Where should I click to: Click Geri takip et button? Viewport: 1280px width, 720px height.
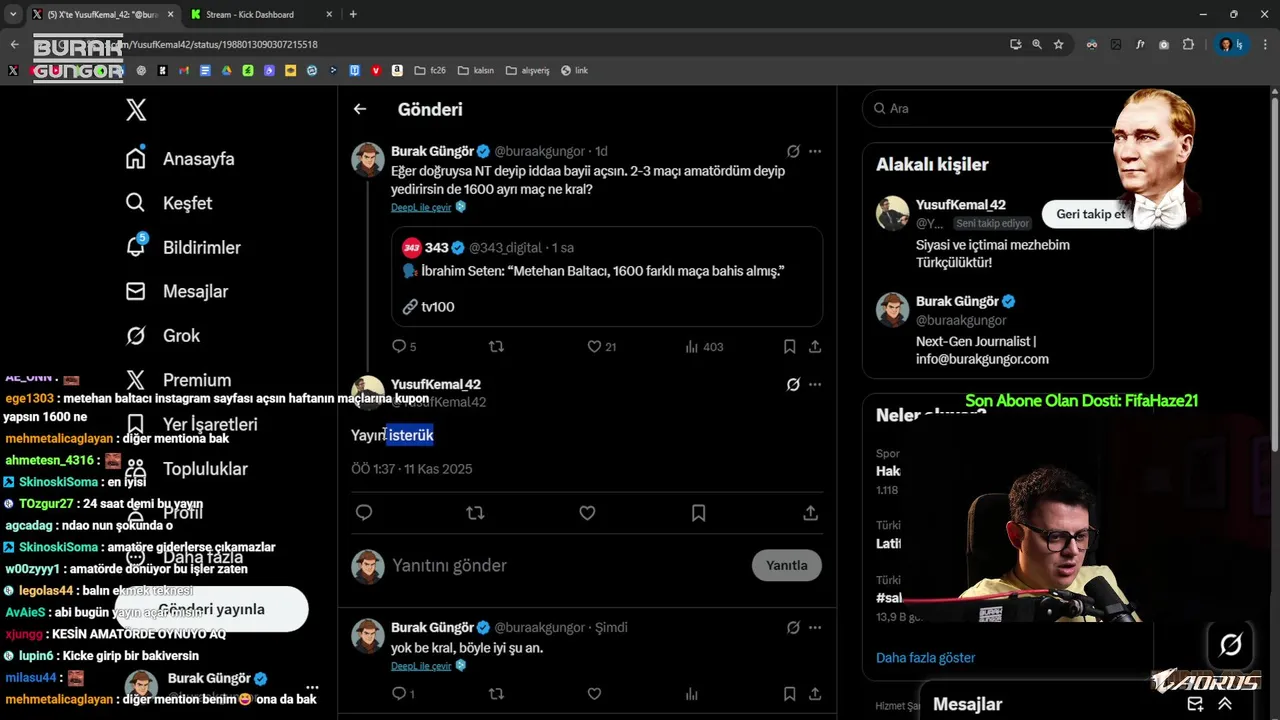coord(1090,214)
